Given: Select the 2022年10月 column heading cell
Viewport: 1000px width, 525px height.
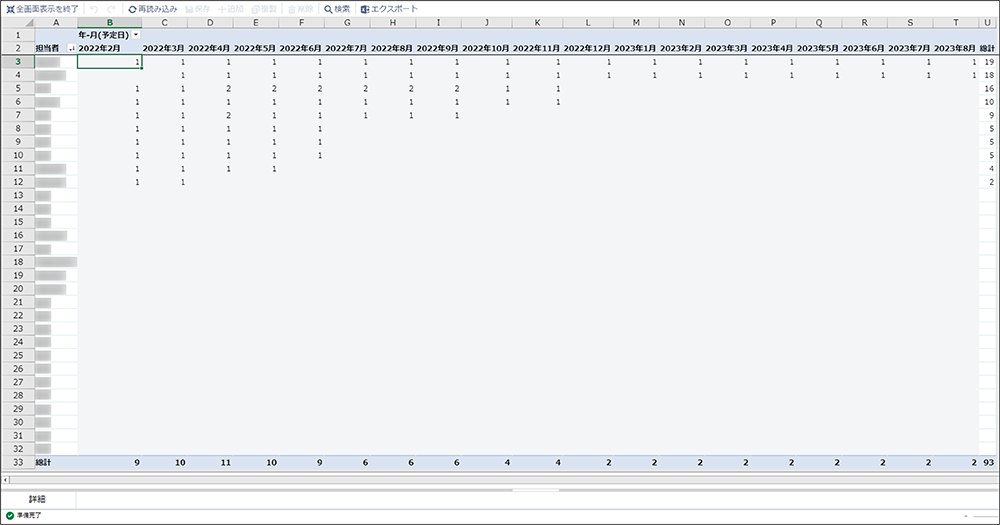Looking at the screenshot, I should pyautogui.click(x=486, y=48).
